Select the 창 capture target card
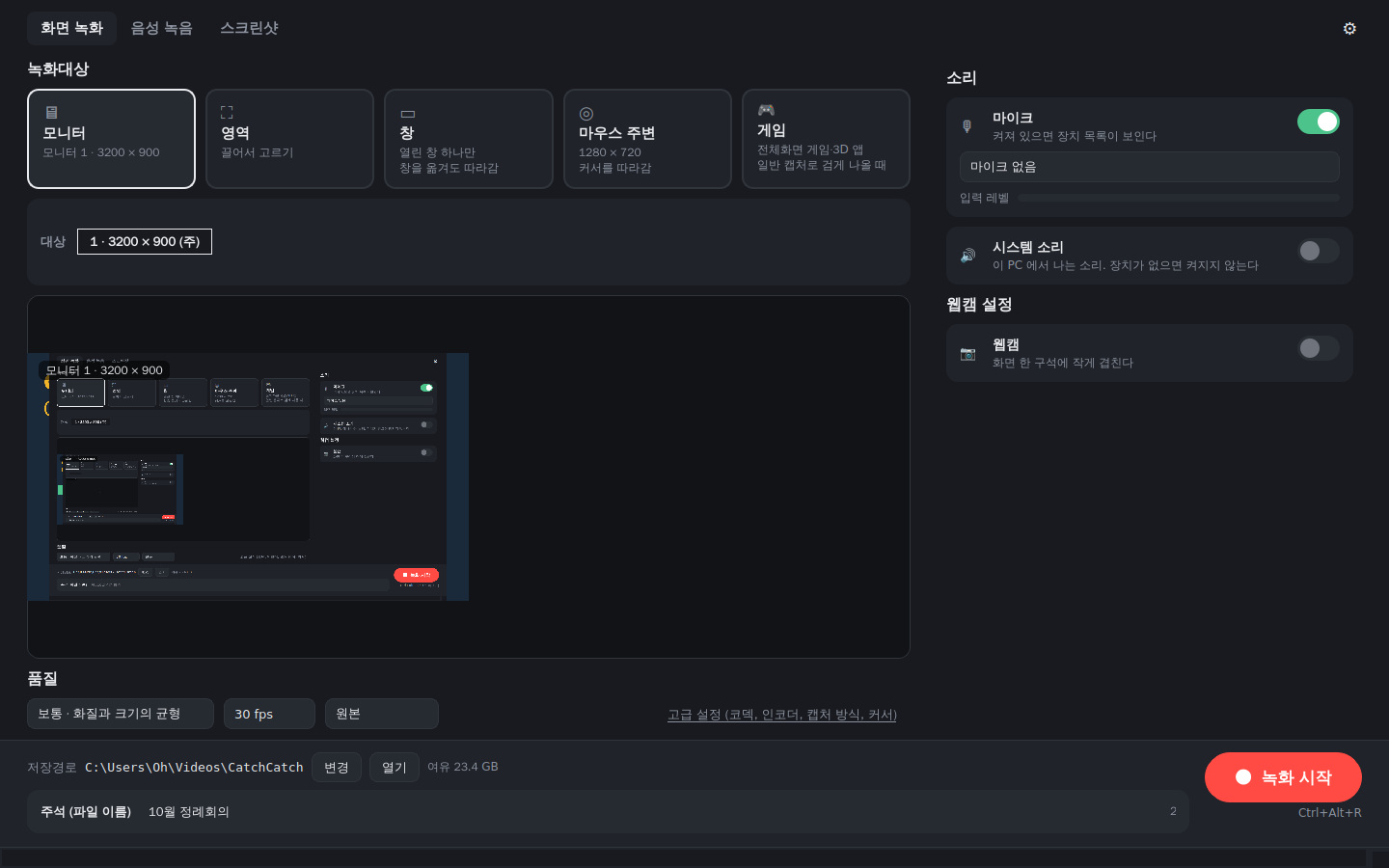 (x=469, y=139)
